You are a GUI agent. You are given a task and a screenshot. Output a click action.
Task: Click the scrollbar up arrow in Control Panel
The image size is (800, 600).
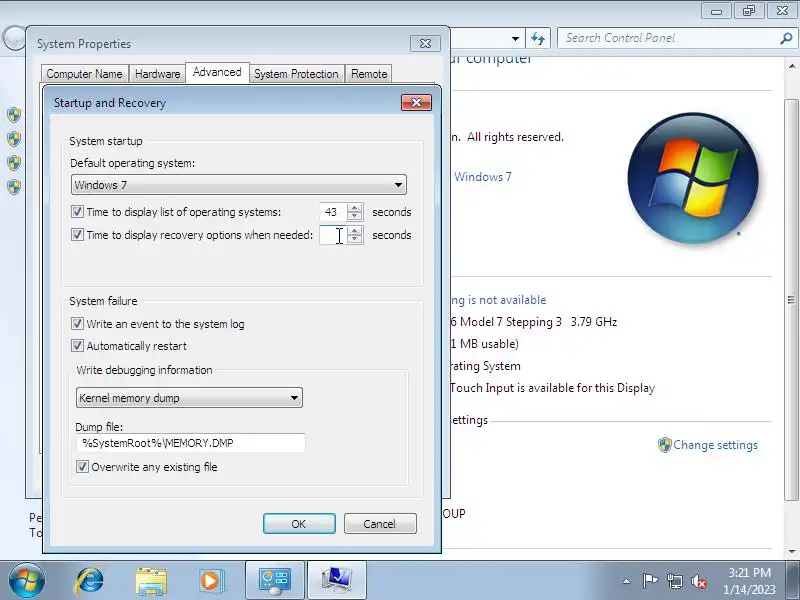791,66
